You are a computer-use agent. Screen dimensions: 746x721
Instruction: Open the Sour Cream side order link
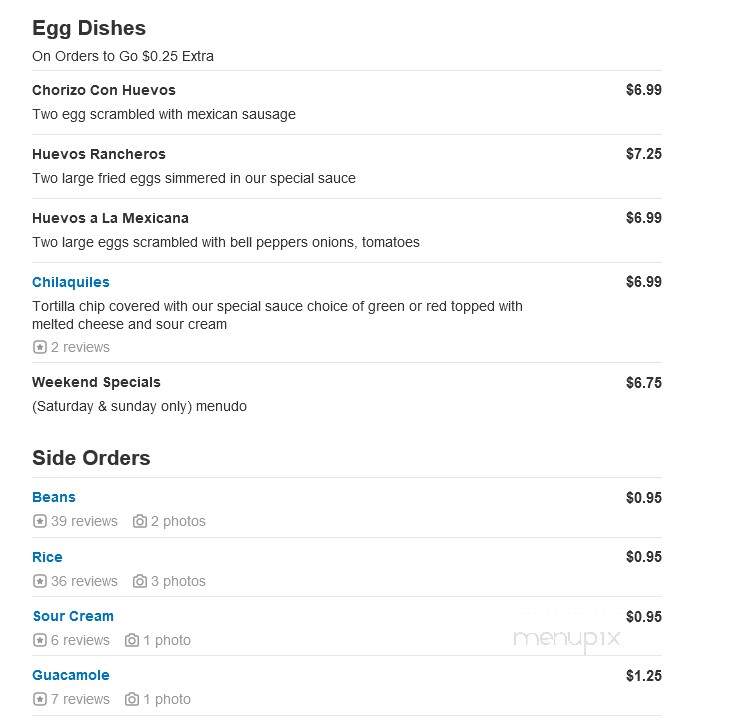(x=73, y=616)
